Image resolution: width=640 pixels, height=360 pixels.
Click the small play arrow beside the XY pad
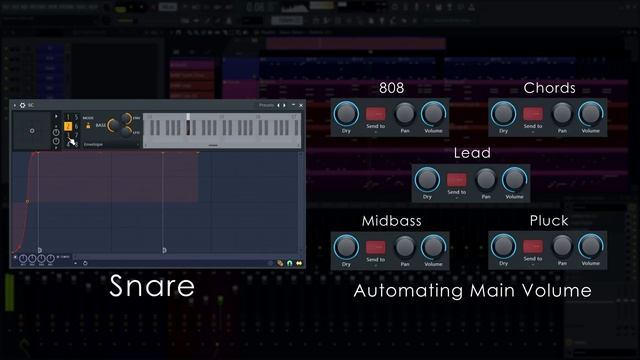point(56,116)
